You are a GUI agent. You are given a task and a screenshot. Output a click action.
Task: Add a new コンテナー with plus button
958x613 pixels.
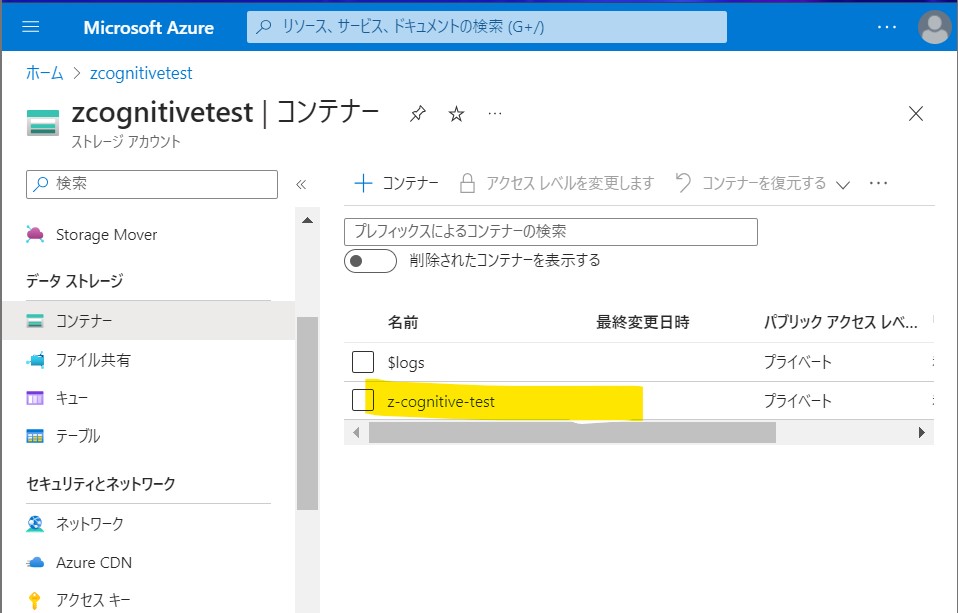coord(397,183)
